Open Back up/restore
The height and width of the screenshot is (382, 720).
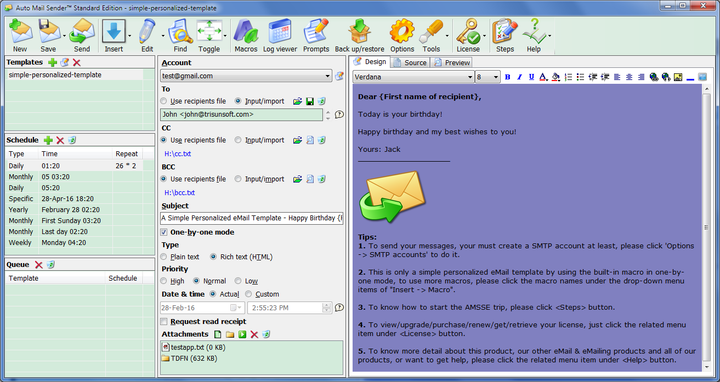pyautogui.click(x=360, y=36)
